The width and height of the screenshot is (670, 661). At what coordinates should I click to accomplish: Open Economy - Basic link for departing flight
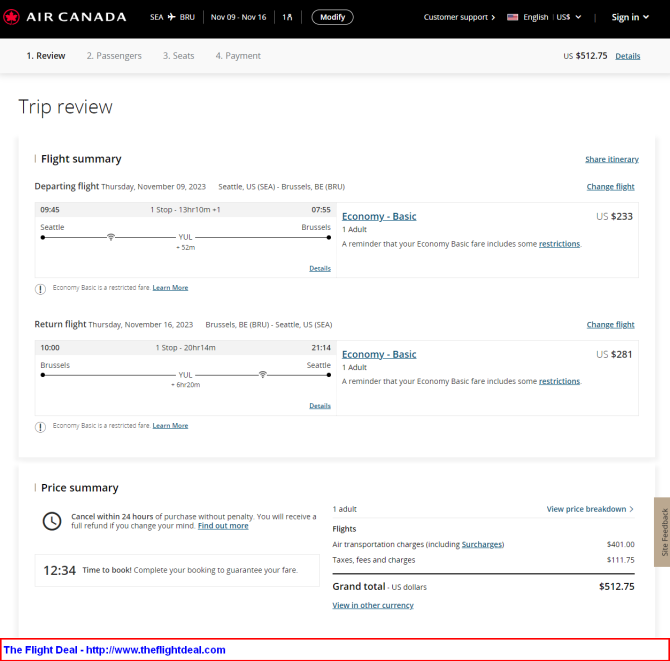coord(379,216)
